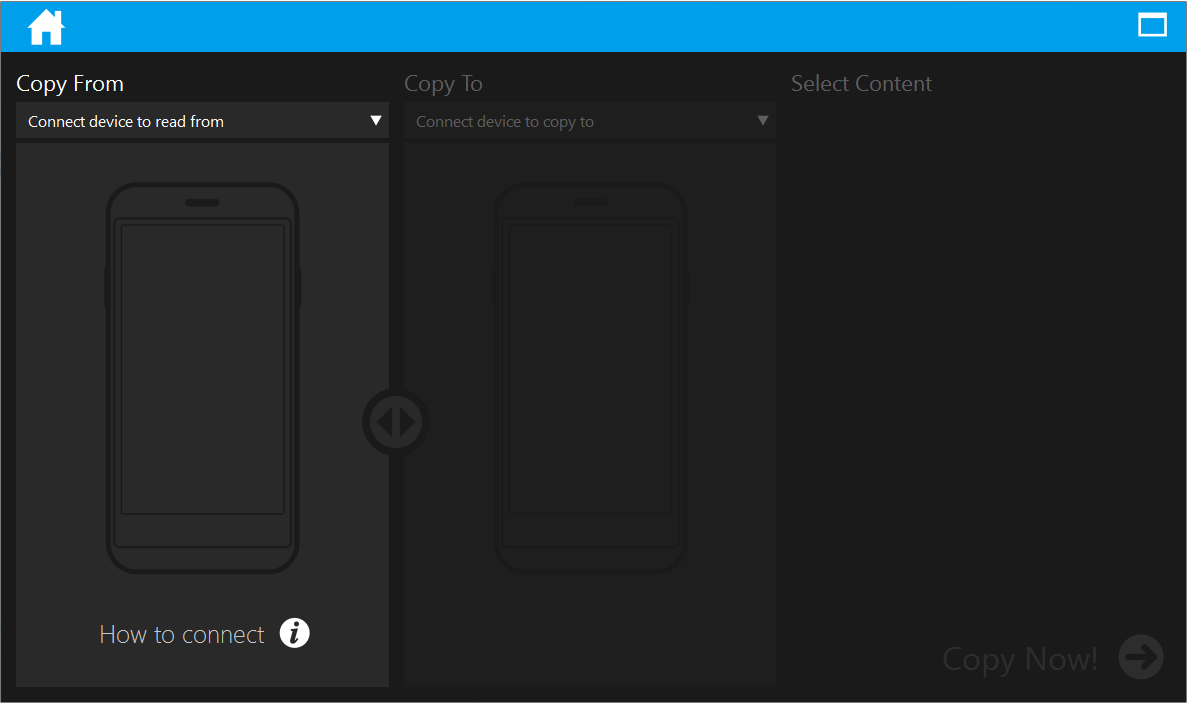This screenshot has width=1187, height=703.
Task: Select the Copy To phone illustration
Action: pos(590,378)
